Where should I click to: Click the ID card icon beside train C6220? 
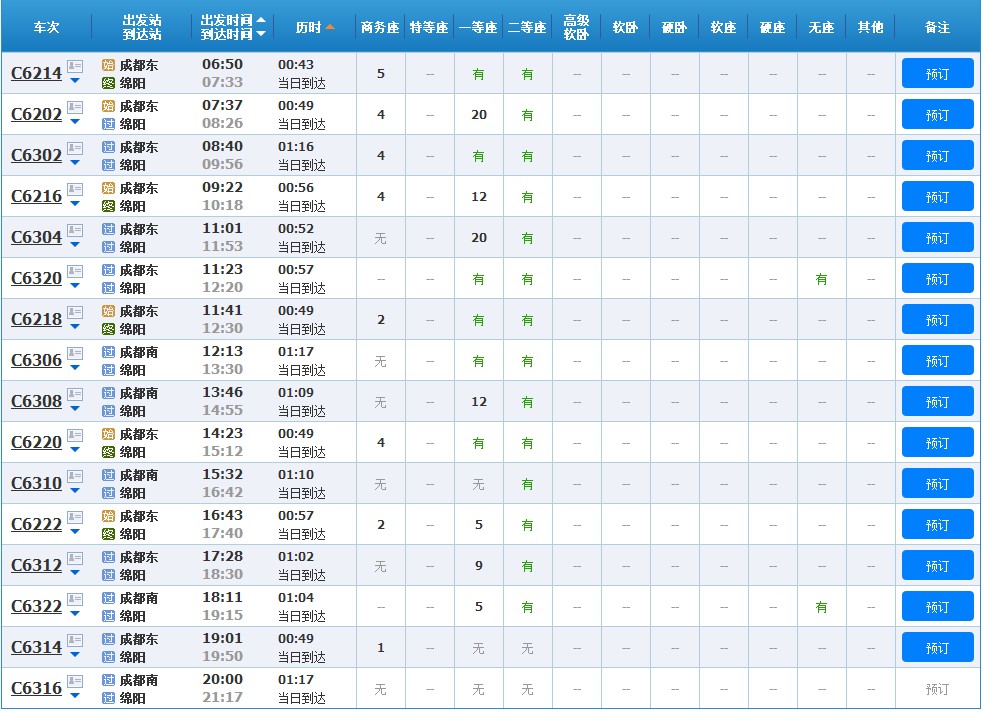(75, 436)
